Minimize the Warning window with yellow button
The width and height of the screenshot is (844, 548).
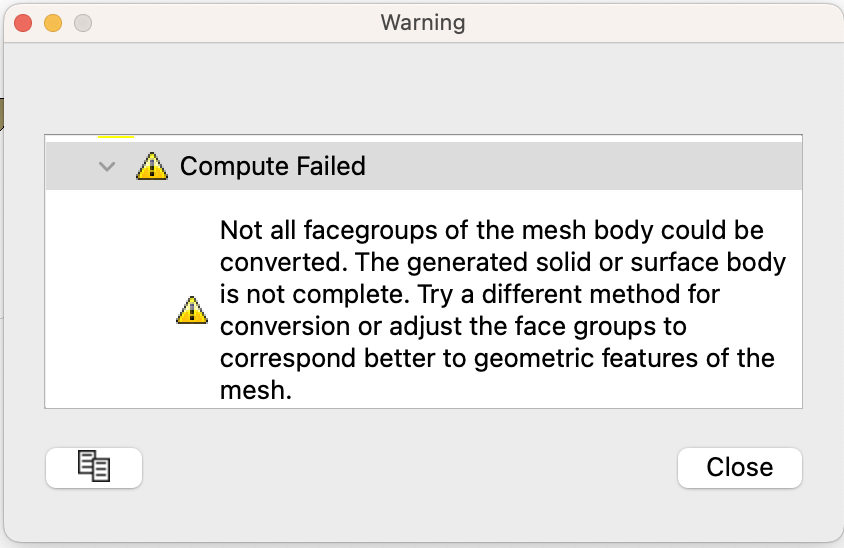pos(53,22)
